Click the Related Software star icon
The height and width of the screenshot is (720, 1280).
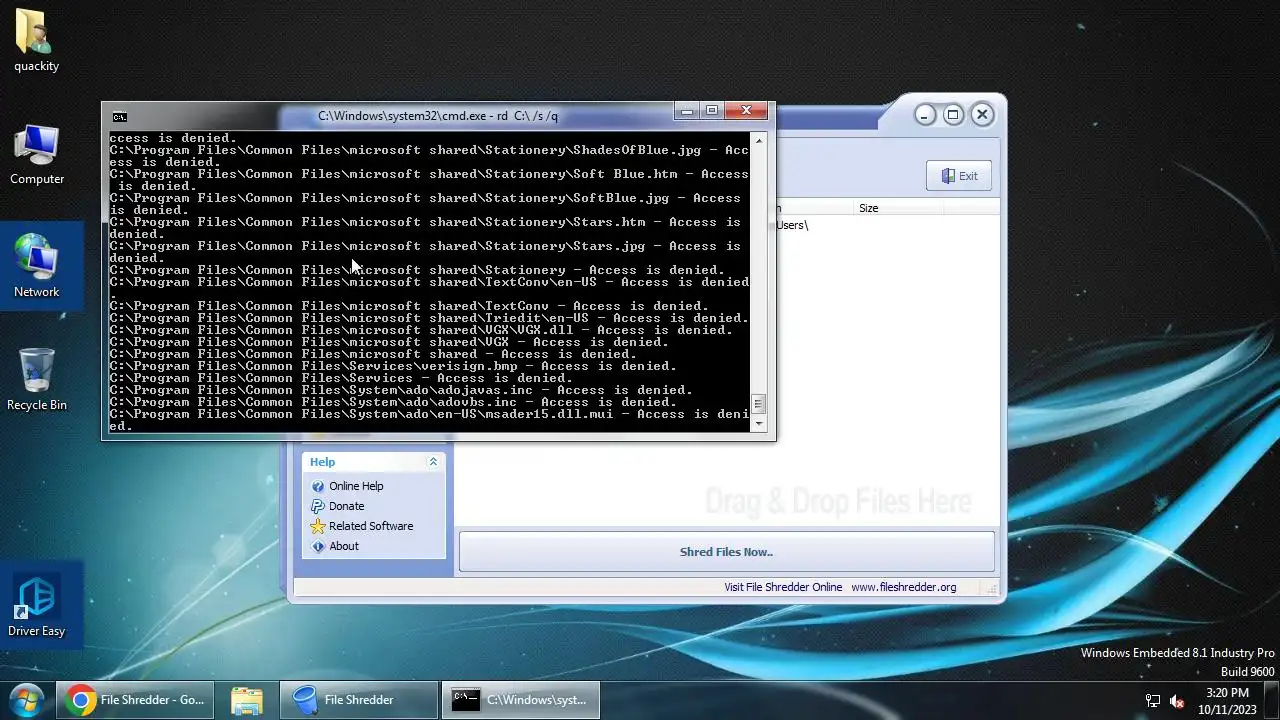pos(318,526)
